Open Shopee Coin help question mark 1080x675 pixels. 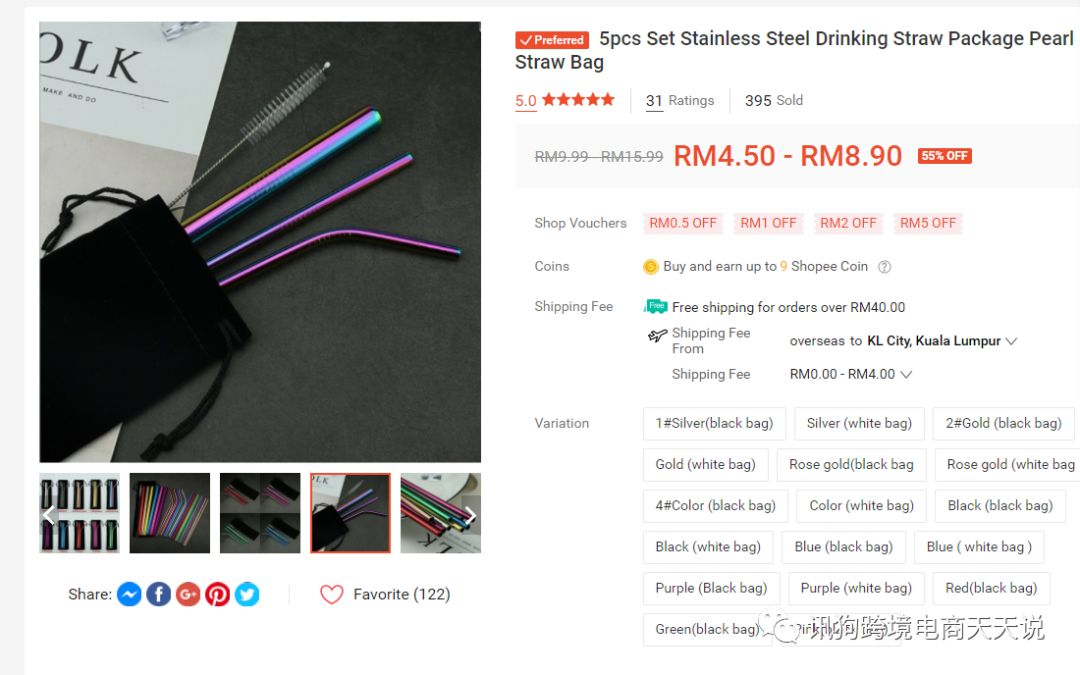pyautogui.click(x=884, y=267)
